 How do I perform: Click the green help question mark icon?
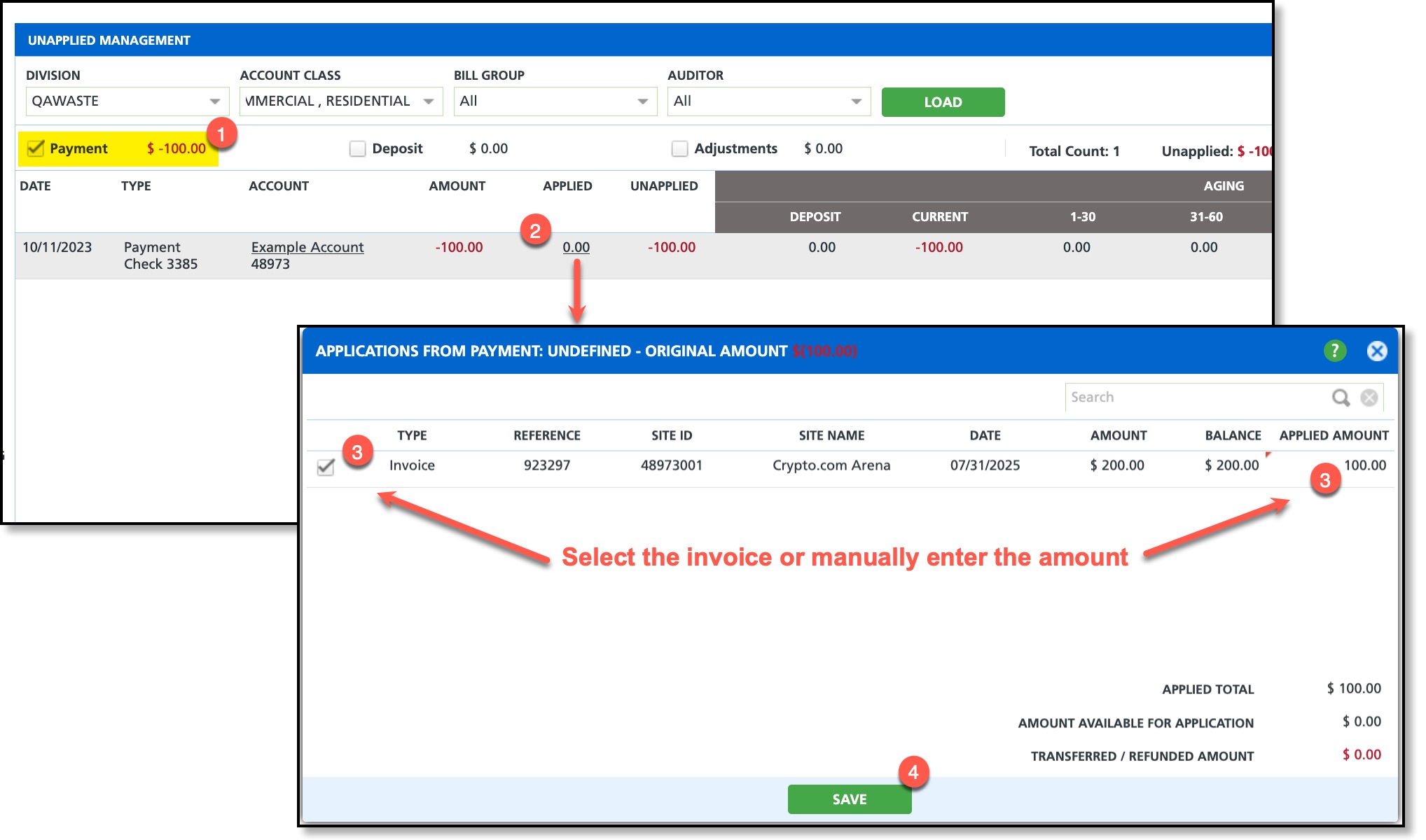point(1334,351)
